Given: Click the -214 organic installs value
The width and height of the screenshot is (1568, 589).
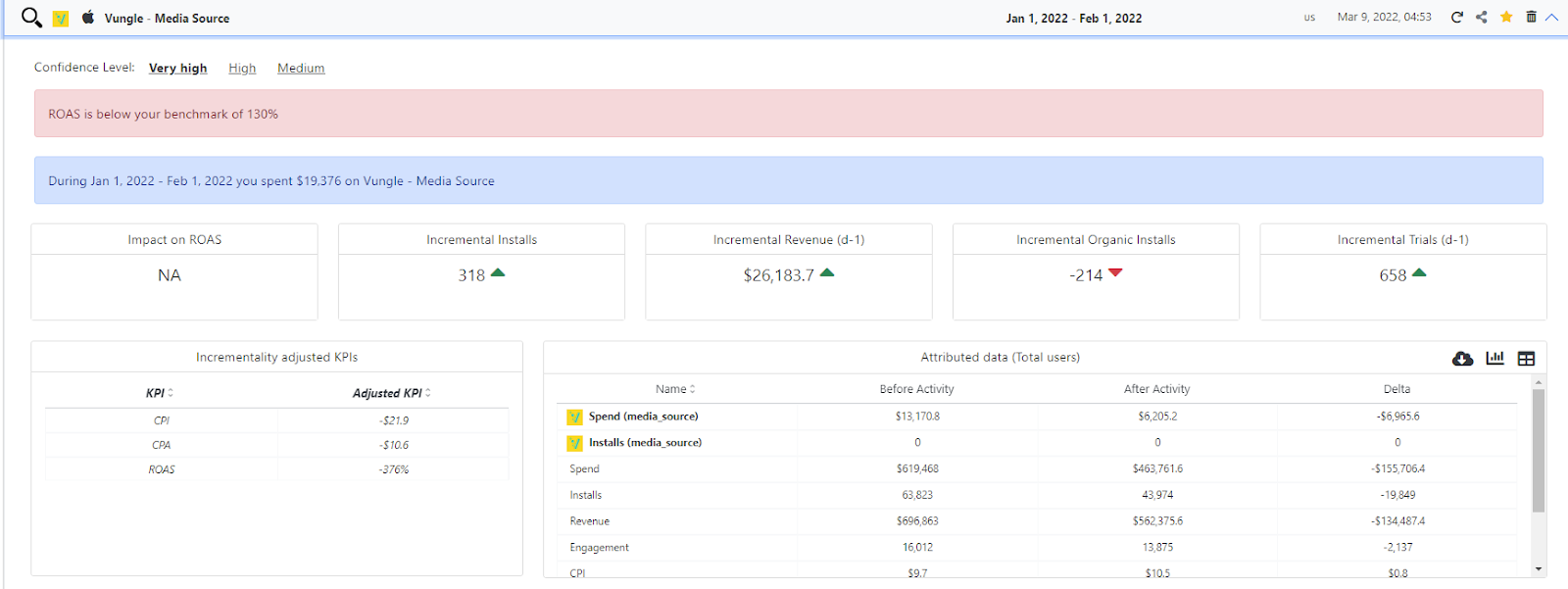Looking at the screenshot, I should point(1086,275).
